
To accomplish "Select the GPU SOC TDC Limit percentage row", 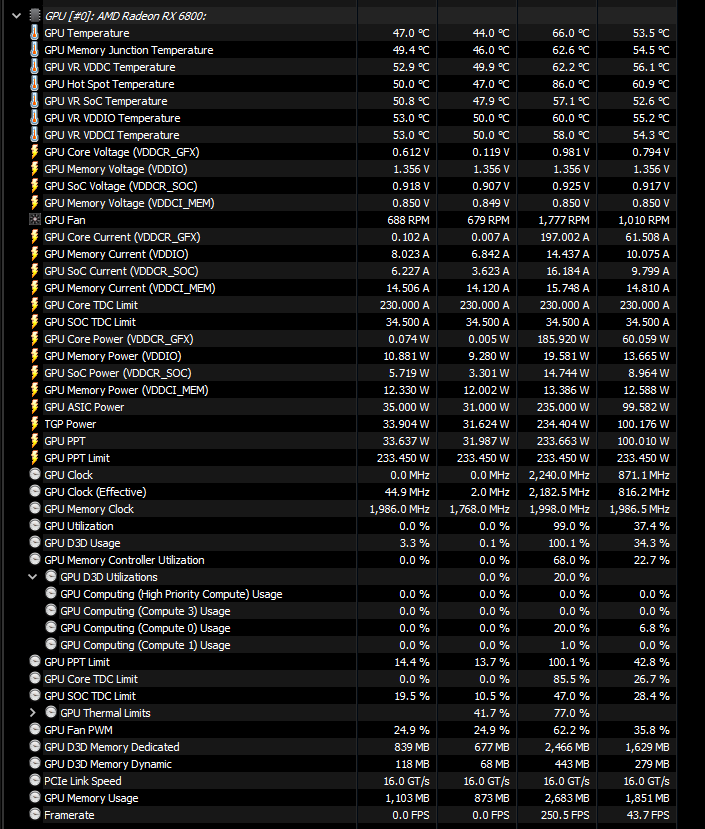I will coord(352,696).
